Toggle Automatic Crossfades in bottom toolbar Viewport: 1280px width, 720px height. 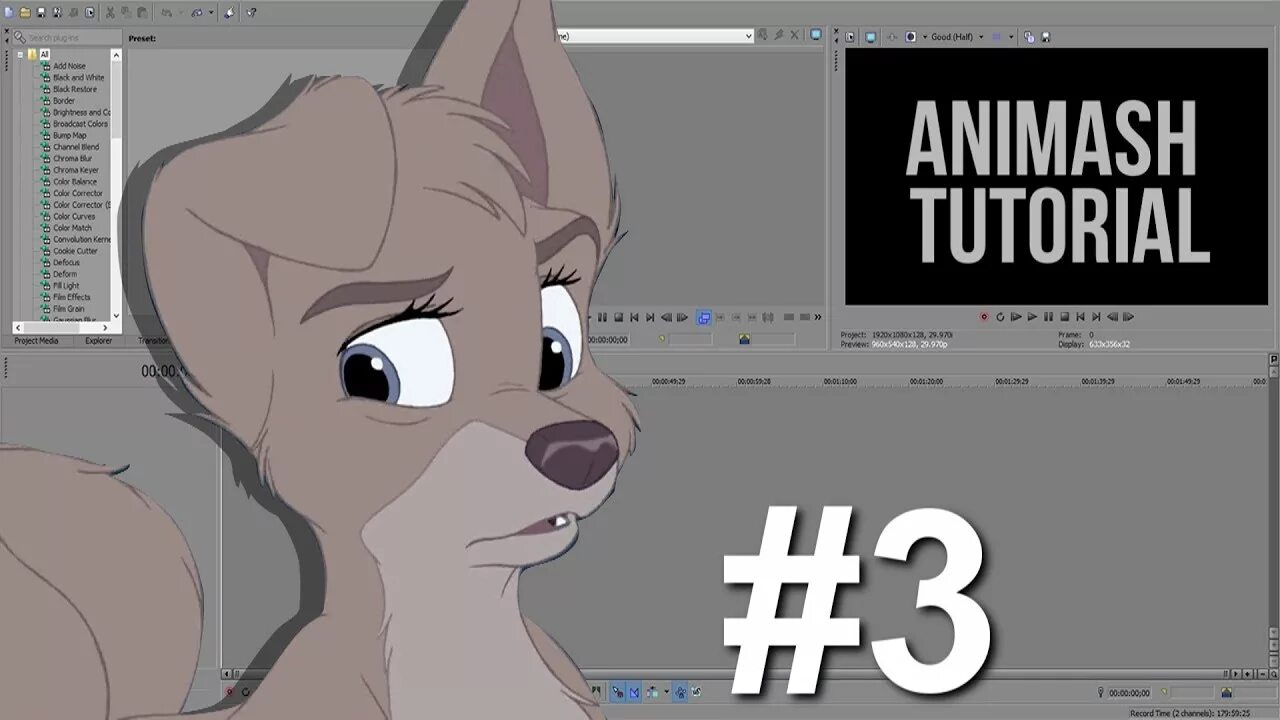(x=634, y=691)
